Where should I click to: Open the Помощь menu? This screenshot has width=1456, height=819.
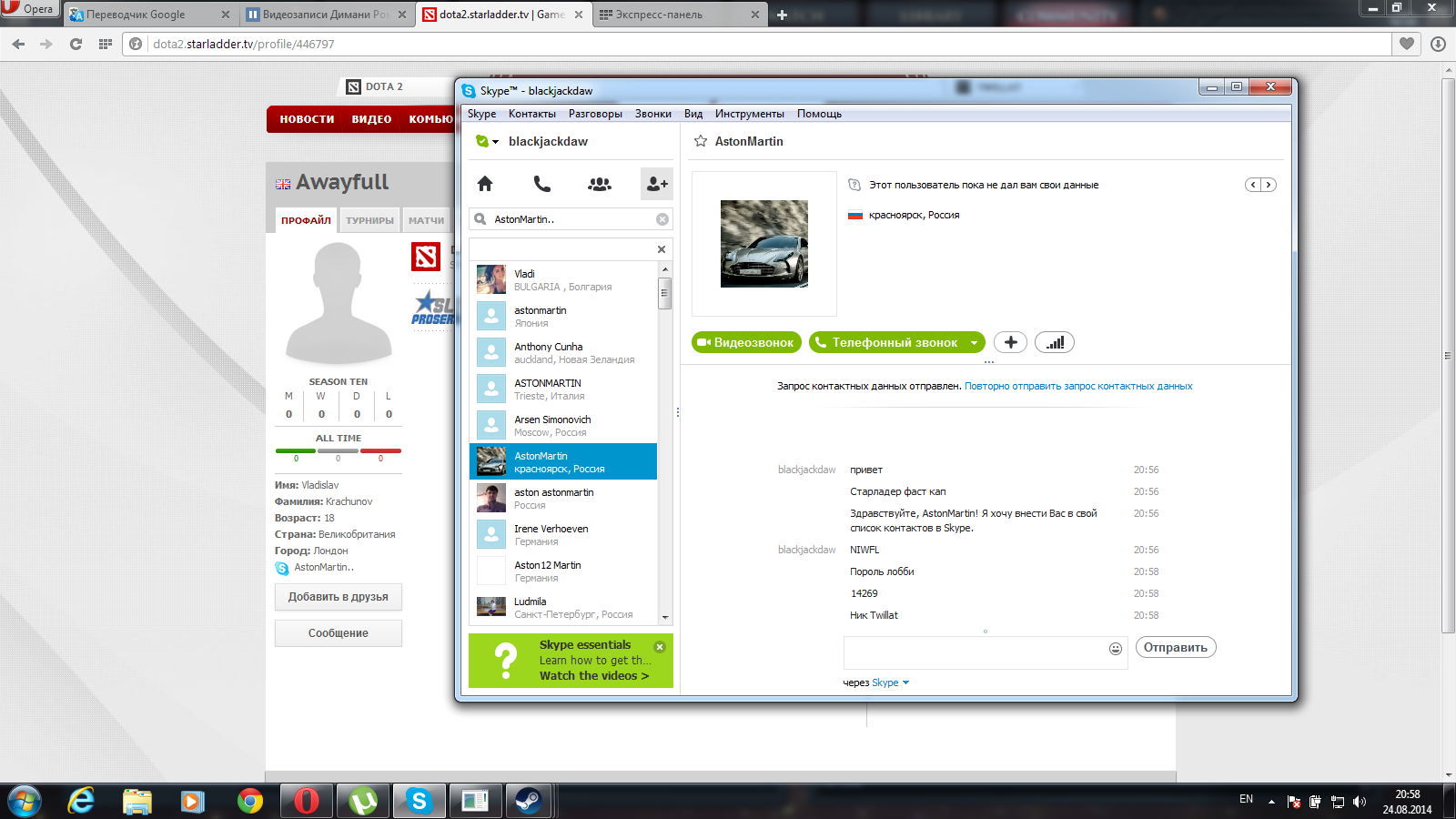click(x=819, y=114)
